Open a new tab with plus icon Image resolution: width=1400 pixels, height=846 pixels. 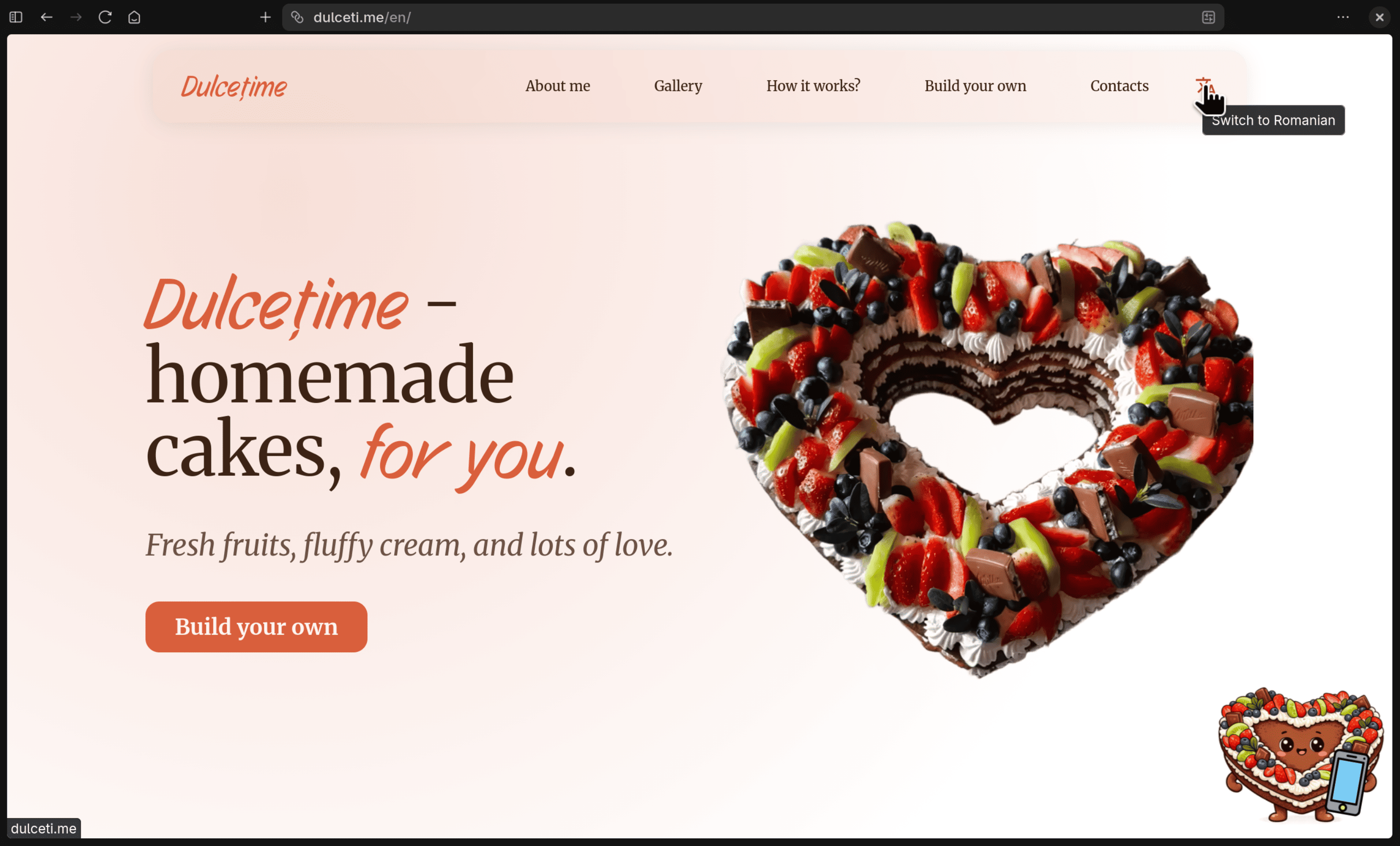coord(265,17)
